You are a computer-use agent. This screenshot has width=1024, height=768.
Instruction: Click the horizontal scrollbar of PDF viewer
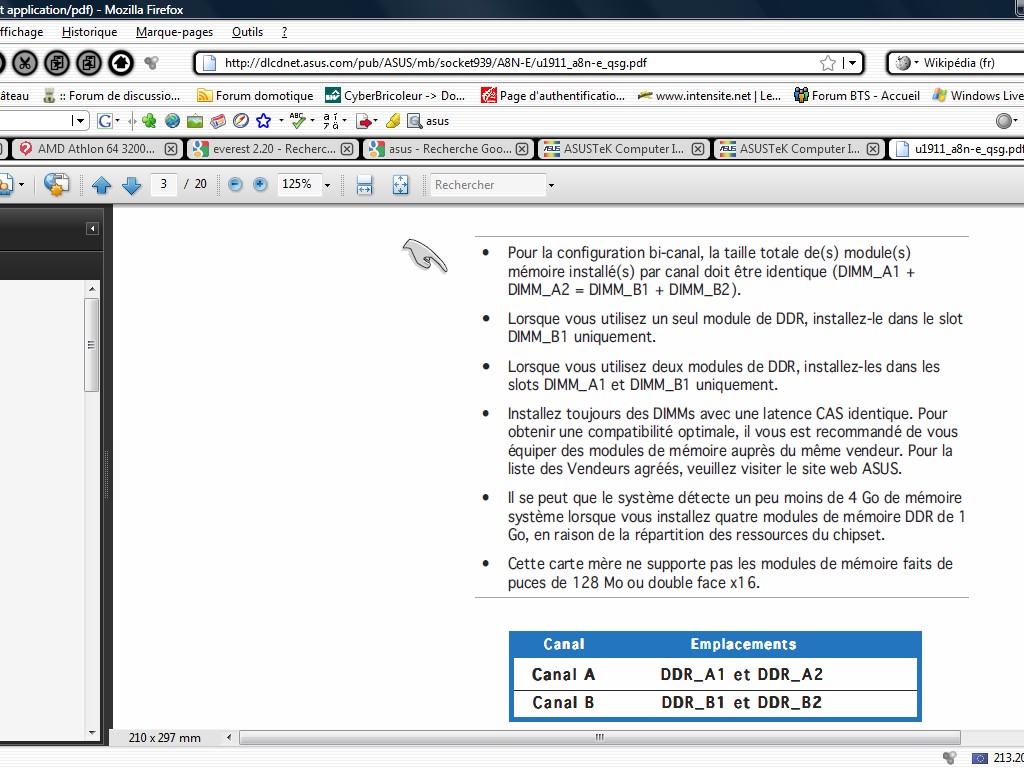(x=600, y=738)
